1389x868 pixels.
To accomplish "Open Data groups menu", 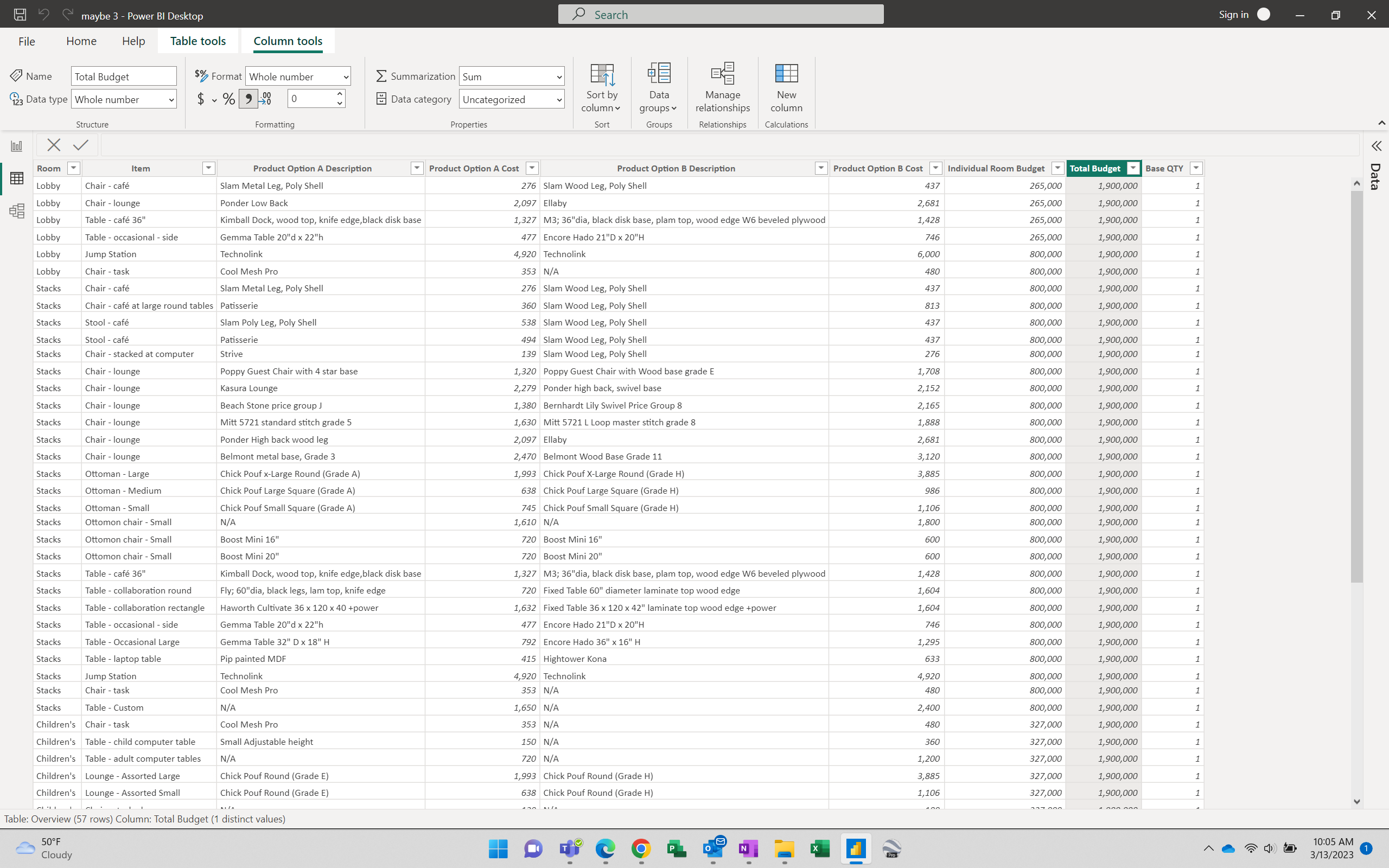I will 659,88.
